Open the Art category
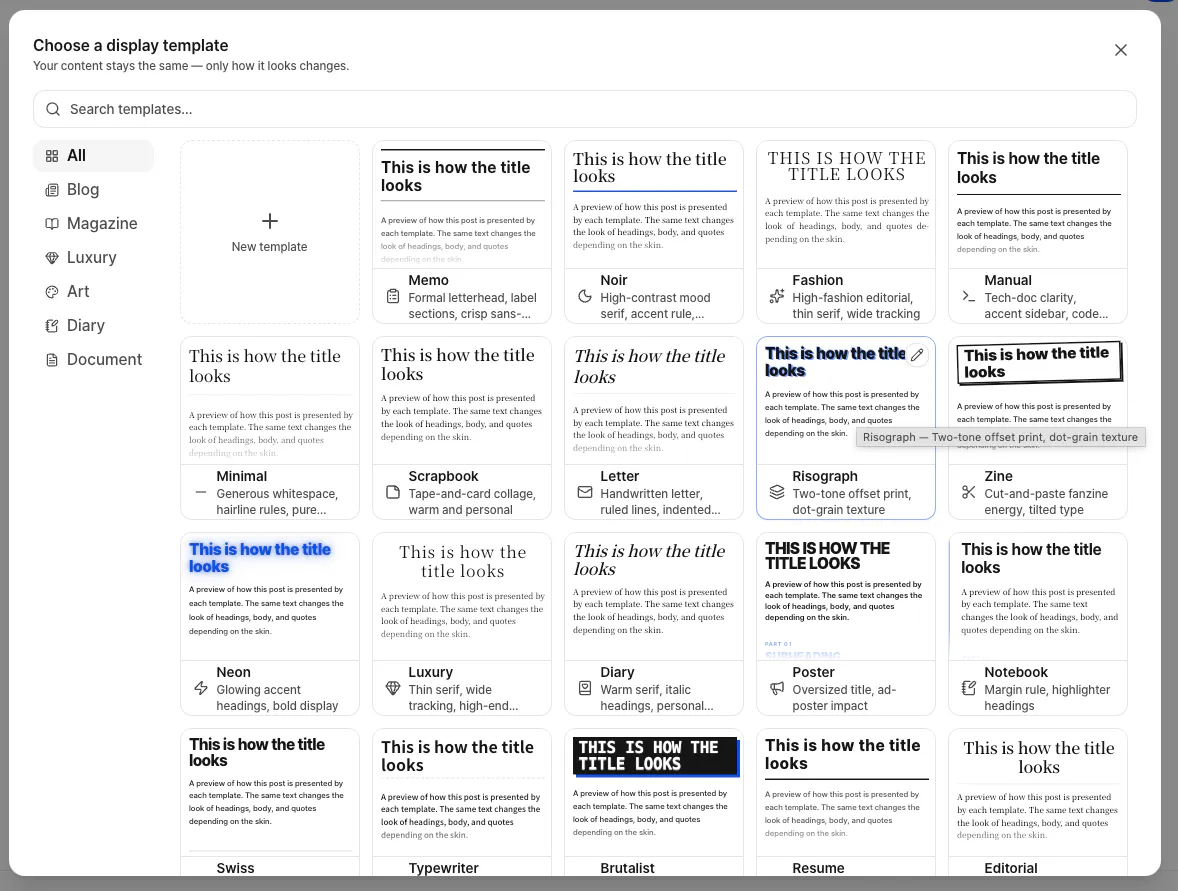Image resolution: width=1178 pixels, height=891 pixels. 93,291
